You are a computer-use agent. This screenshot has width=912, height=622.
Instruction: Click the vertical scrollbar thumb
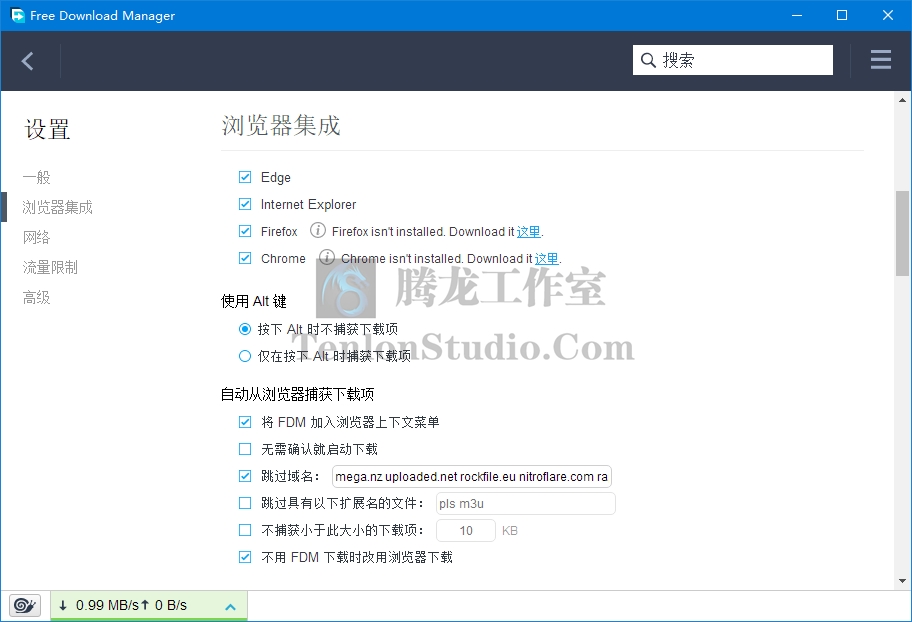pos(902,233)
